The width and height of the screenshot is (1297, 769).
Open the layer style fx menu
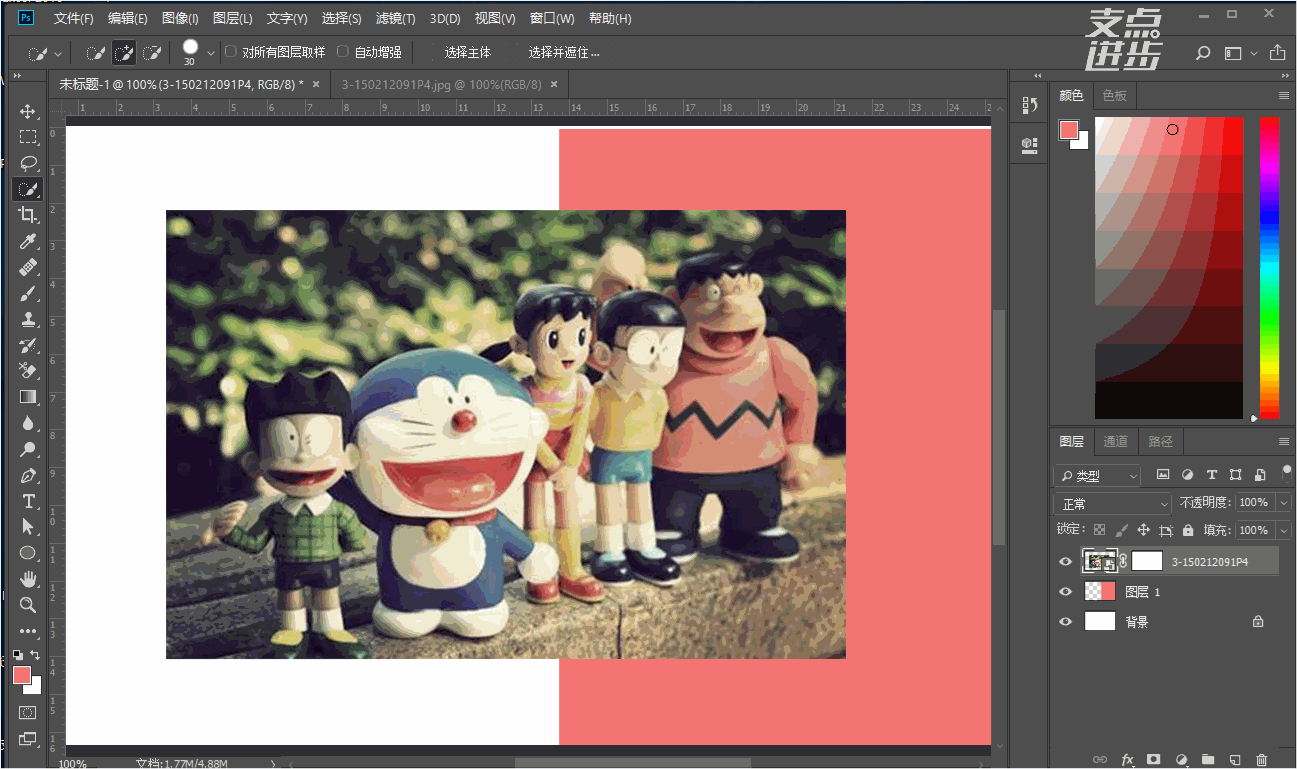[1127, 760]
